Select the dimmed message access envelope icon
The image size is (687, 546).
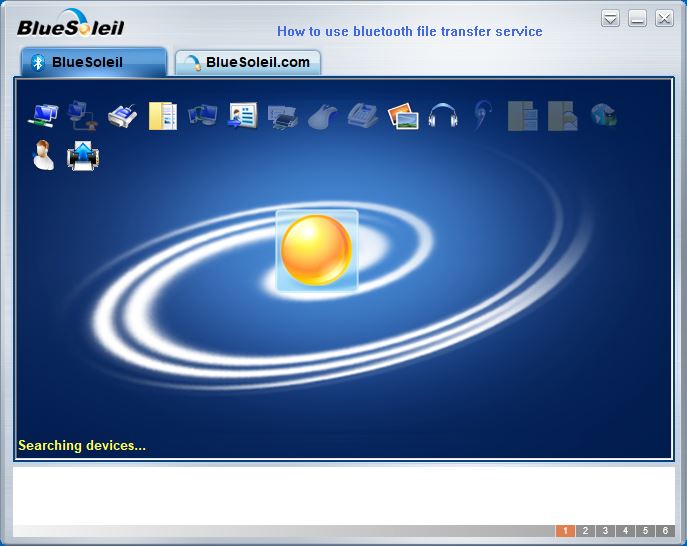click(563, 116)
